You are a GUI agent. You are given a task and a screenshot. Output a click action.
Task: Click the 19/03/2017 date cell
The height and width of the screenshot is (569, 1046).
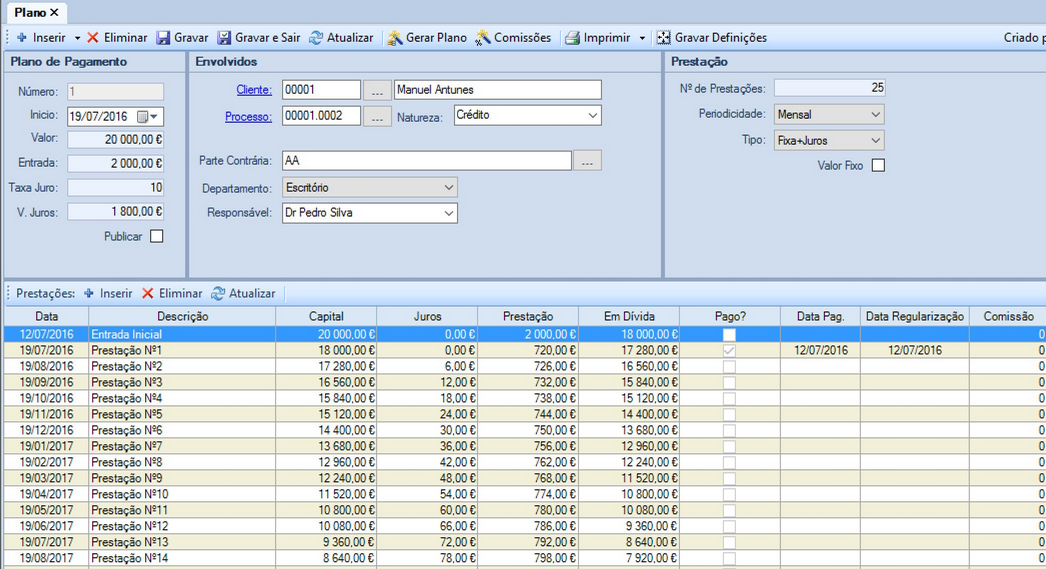tap(46, 478)
